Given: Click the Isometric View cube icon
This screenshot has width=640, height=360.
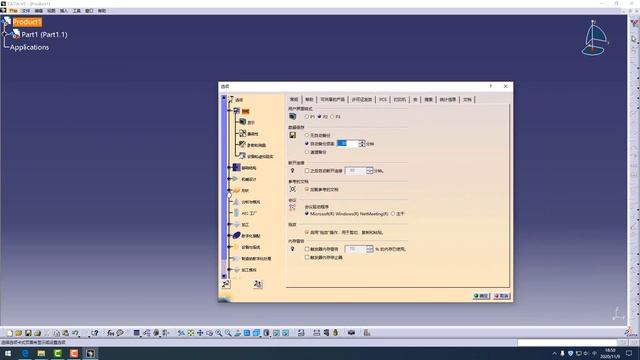Looking at the screenshot, I should click(x=256, y=333).
